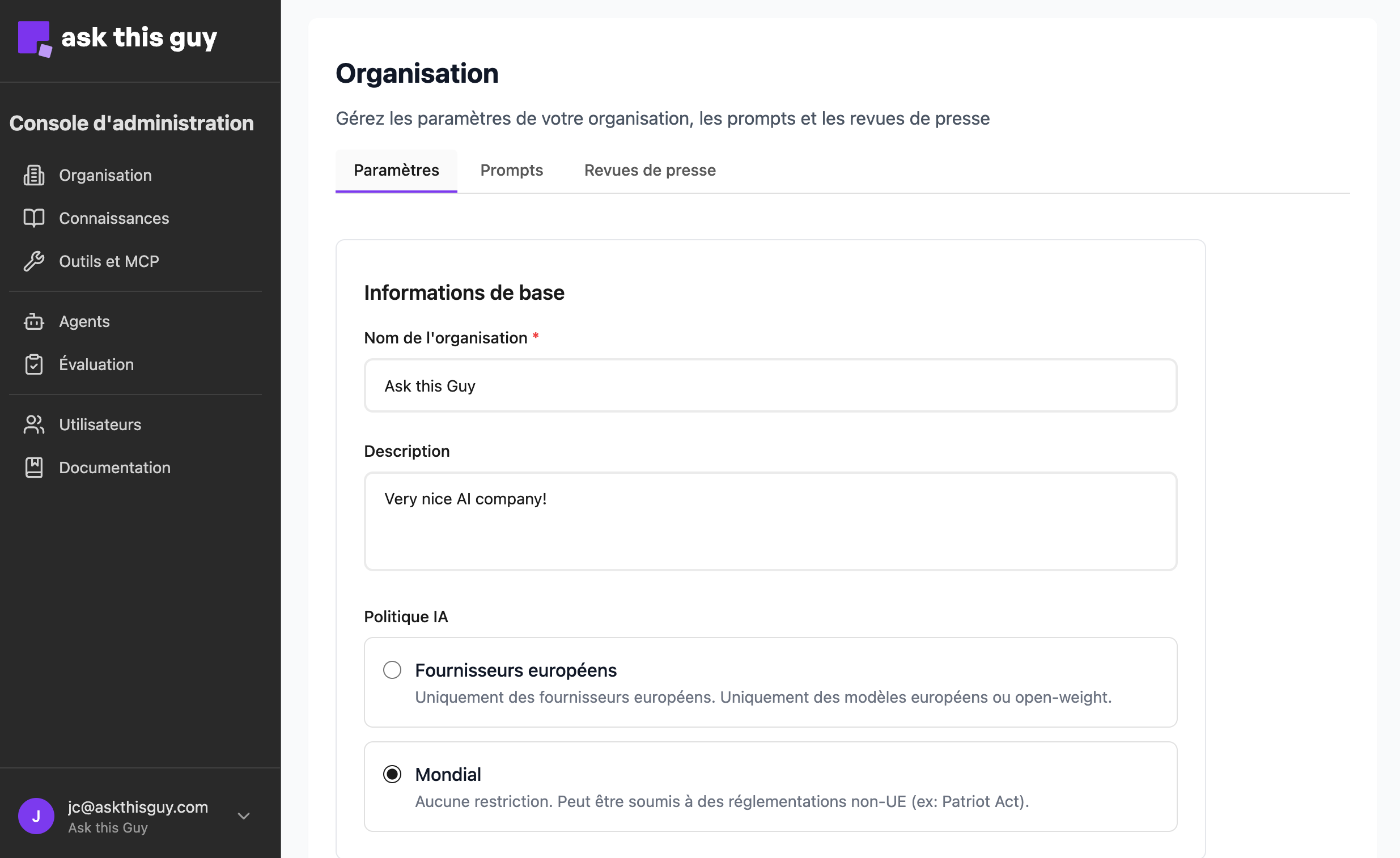Click the Utilisateurs people icon
Screen dimensions: 1400x858
(x=33, y=424)
